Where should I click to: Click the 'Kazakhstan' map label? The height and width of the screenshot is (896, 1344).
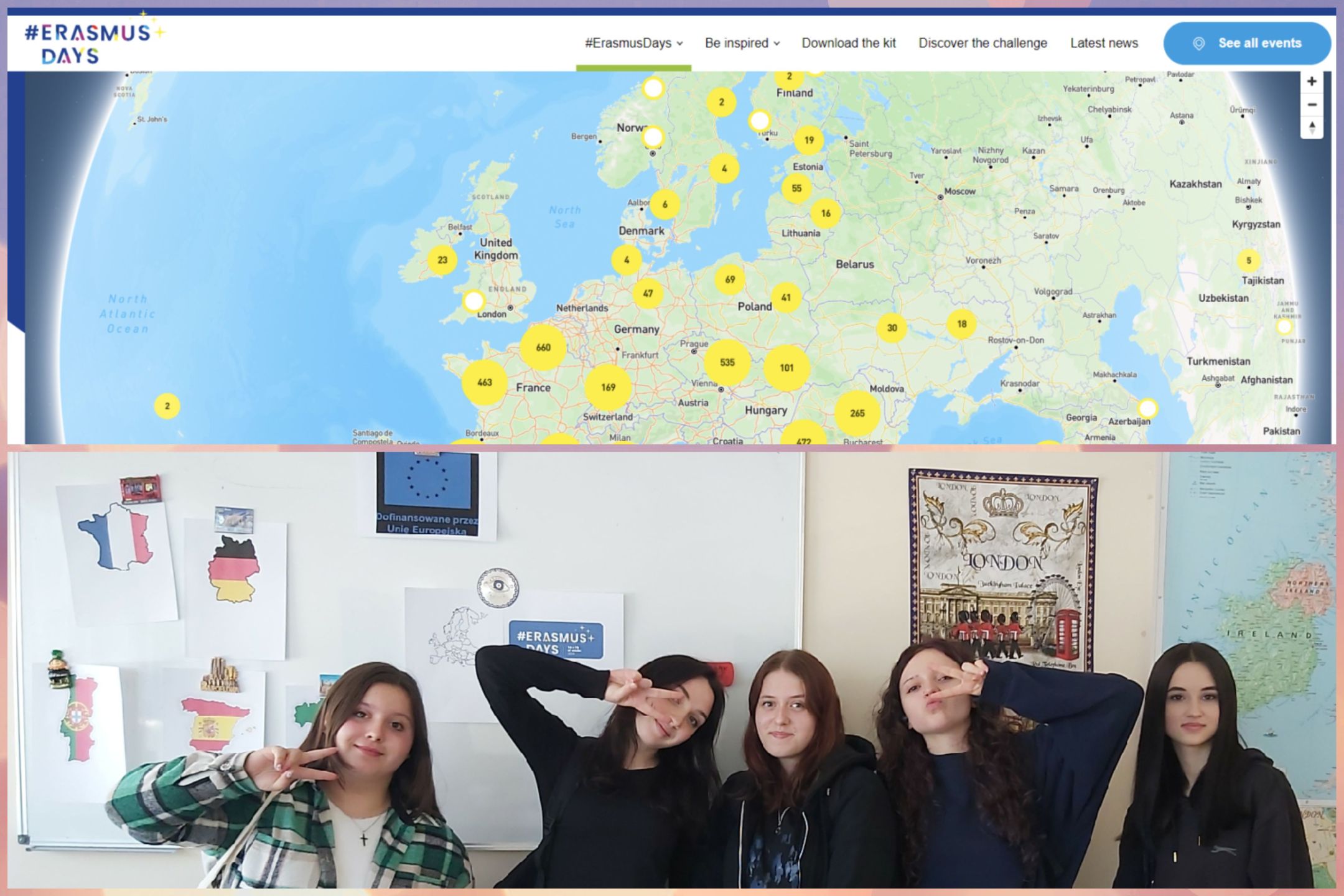point(1195,184)
